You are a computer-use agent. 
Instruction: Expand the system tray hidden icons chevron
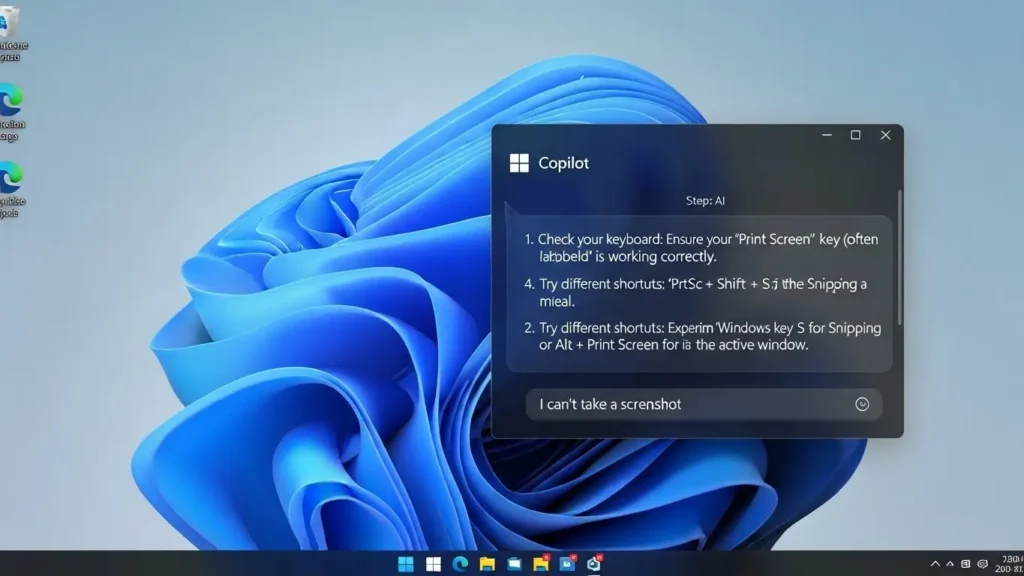[935, 564]
